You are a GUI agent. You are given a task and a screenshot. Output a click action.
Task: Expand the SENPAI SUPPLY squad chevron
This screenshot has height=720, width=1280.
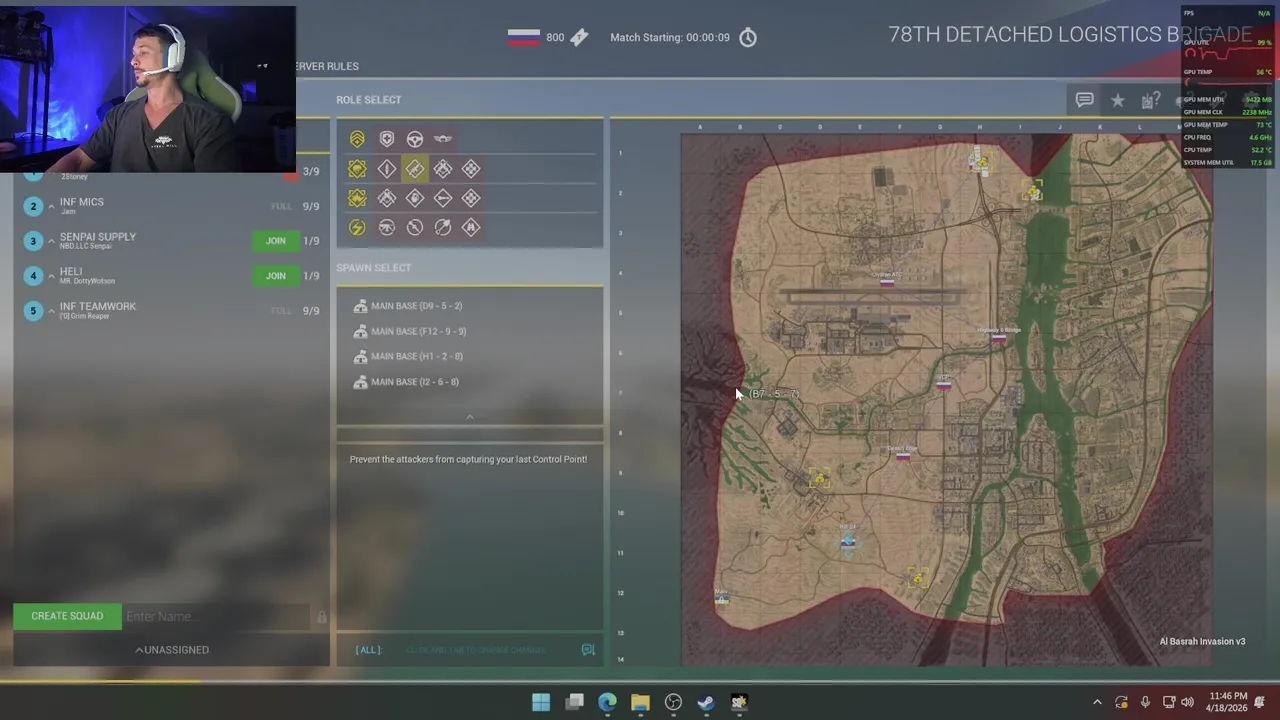[51, 241]
